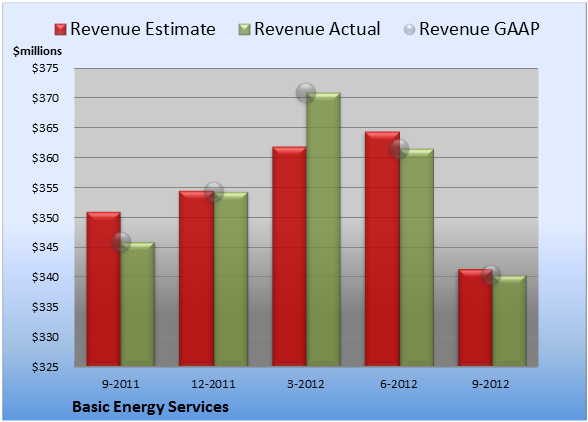Click the GAAP marker sphere for 9-2011
The width and height of the screenshot is (588, 422).
point(121,242)
